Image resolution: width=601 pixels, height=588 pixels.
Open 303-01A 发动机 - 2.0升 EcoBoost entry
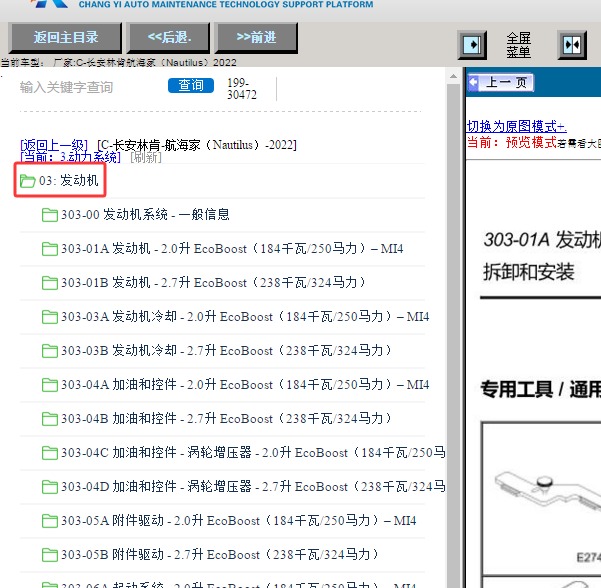[232, 248]
